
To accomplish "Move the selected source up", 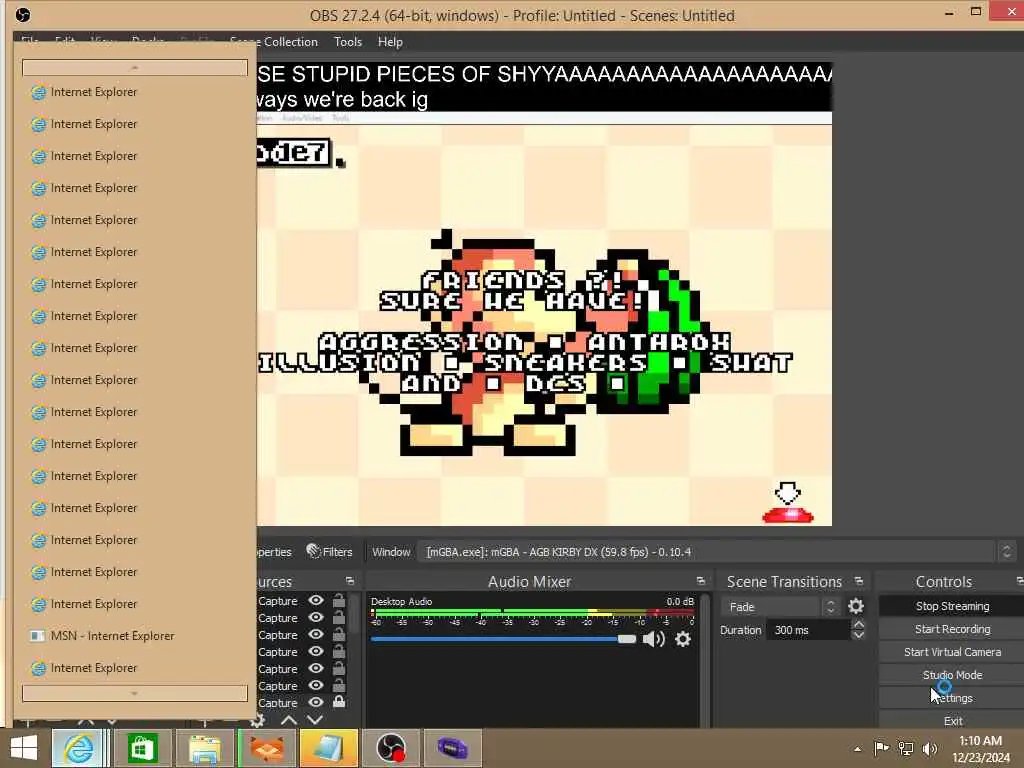I will pos(289,720).
